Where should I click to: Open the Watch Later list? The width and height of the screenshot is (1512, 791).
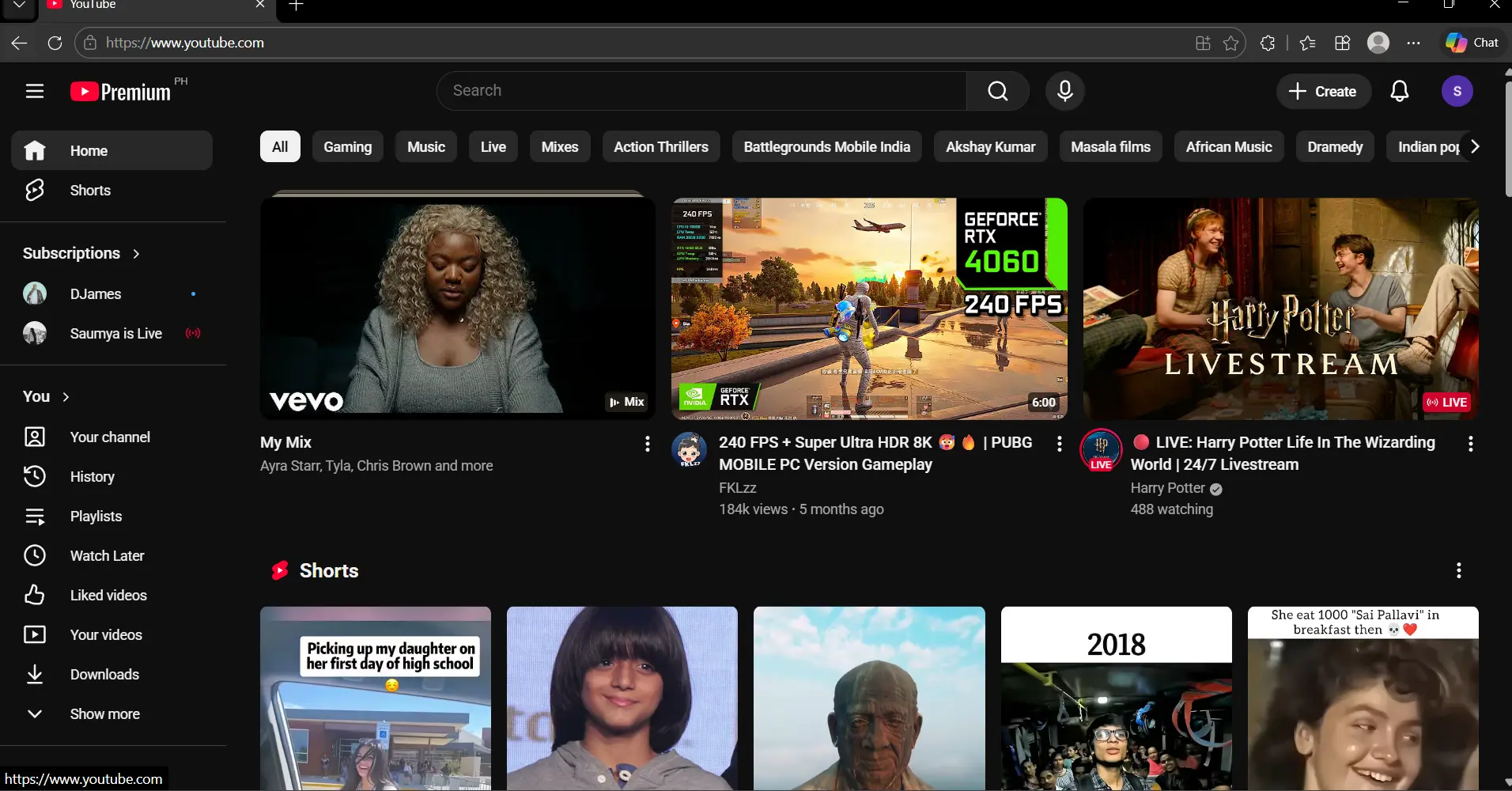click(112, 555)
